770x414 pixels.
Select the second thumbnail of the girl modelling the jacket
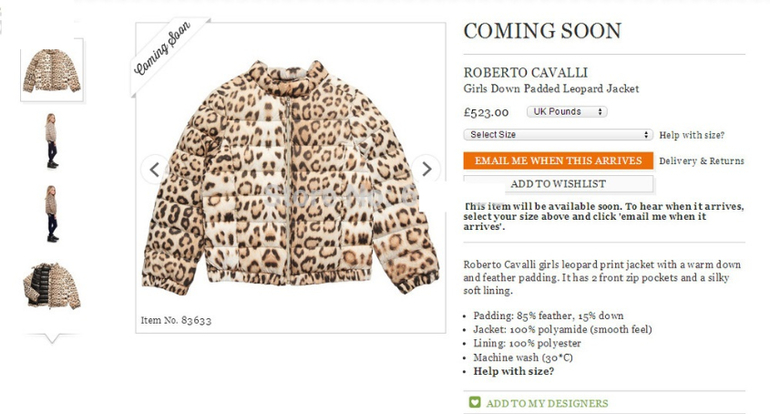pos(52,141)
